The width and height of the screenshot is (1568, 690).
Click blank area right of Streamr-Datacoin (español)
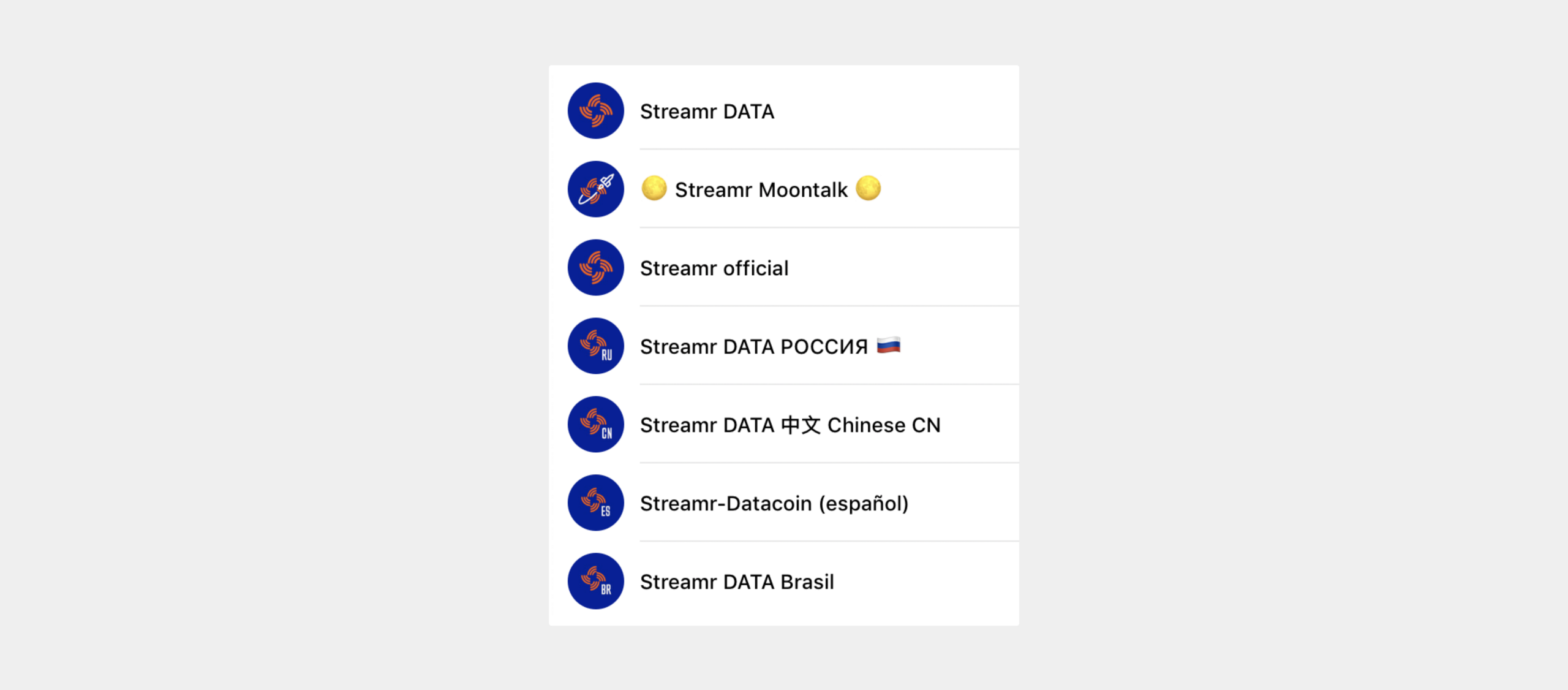point(964,504)
